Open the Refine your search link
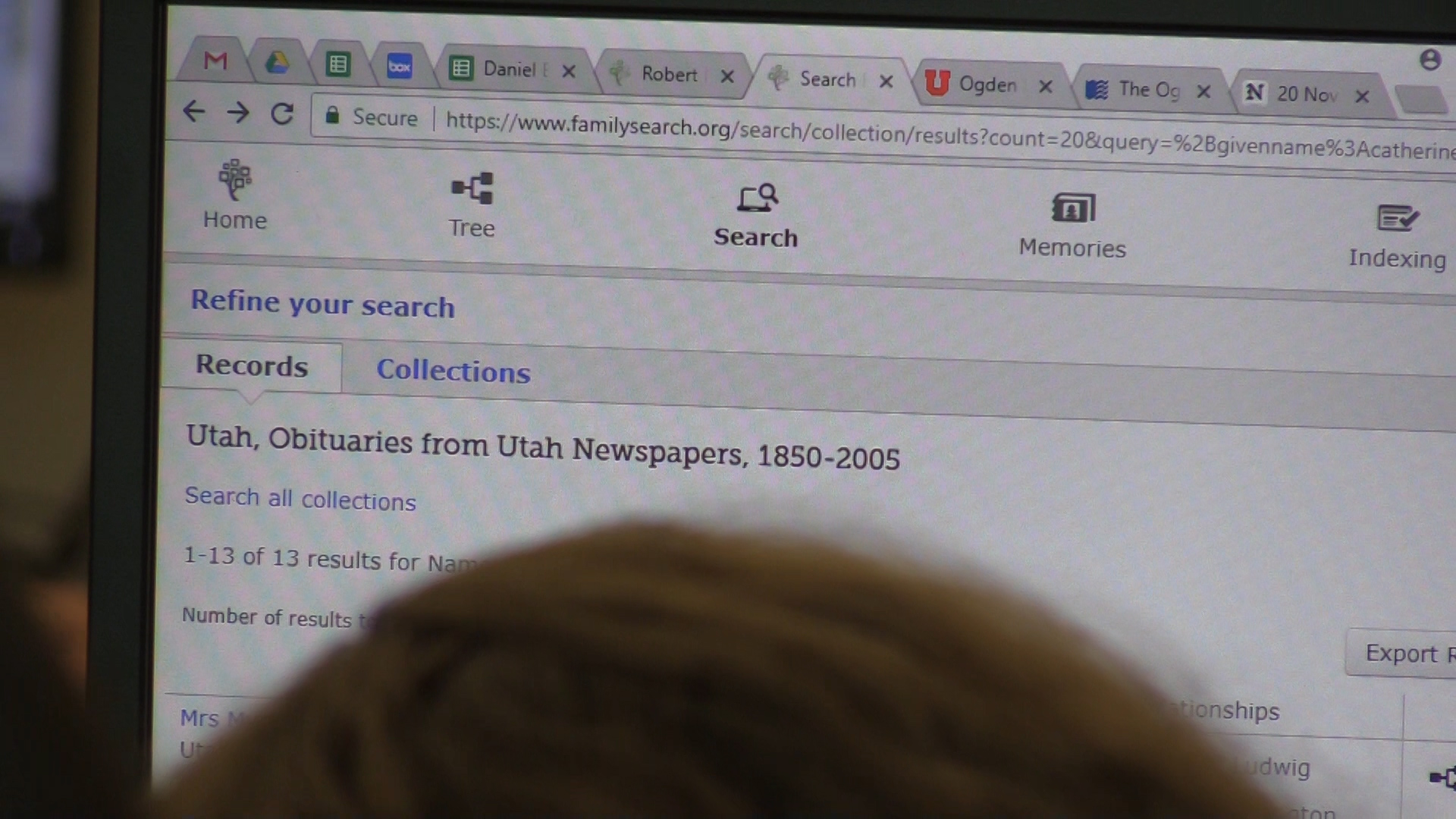Screen dimensions: 1456x819 [x=322, y=303]
